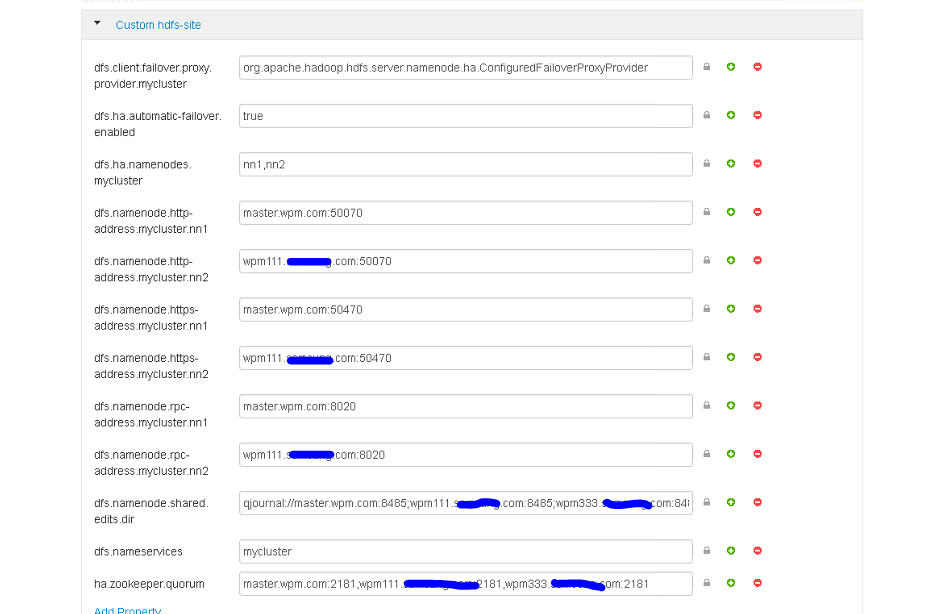Viewport: 933px width, 614px height.
Task: Click the lock toggle for dfs.namenode.rpc-address.mycluster.nn2
Action: coord(706,454)
